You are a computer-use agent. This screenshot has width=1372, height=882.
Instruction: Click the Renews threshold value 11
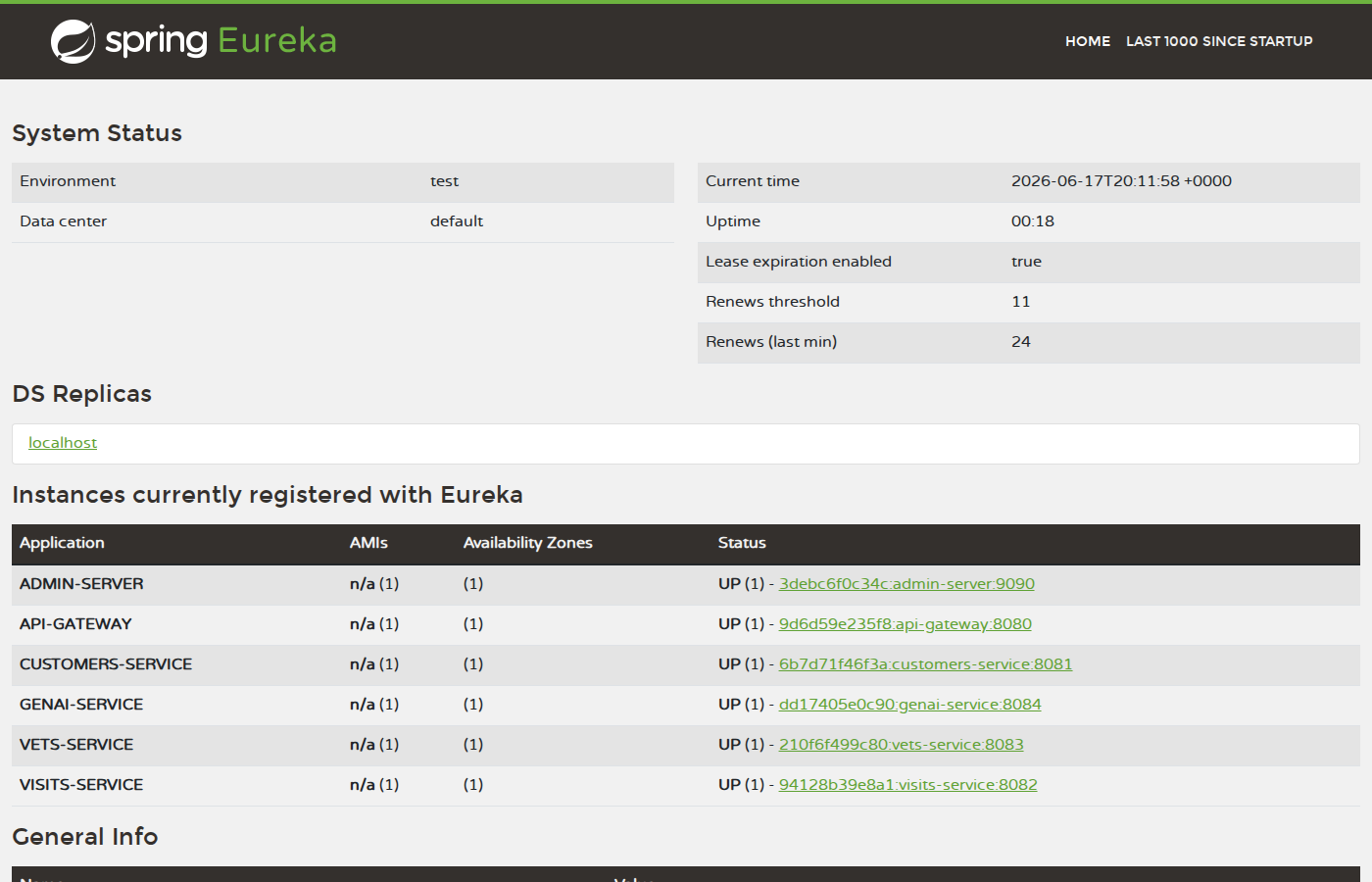coord(1021,302)
